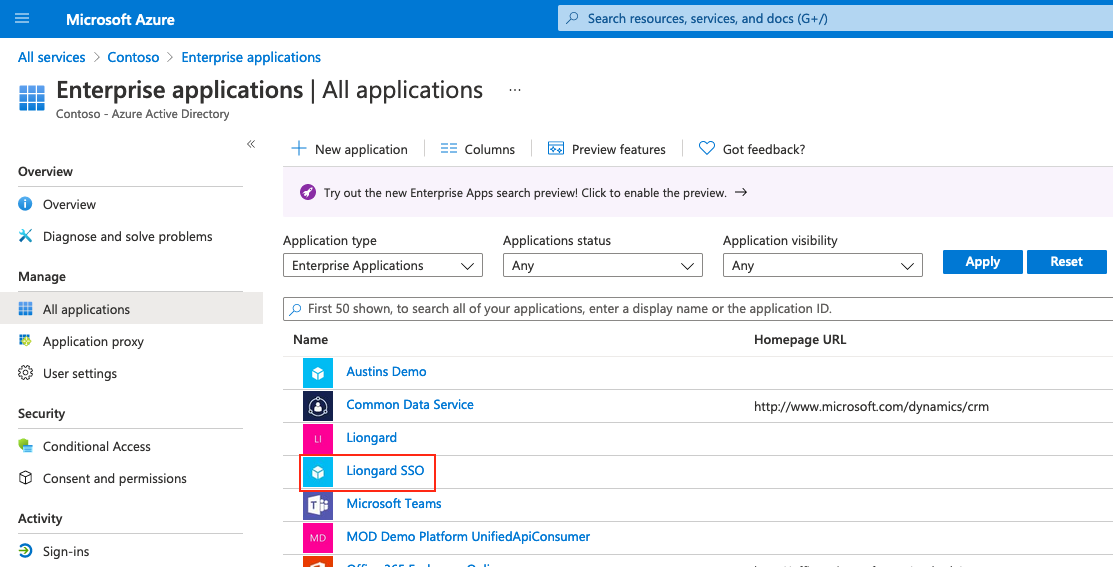The height and width of the screenshot is (567, 1113).
Task: Click the Enterprise applications grid icon beside title
Action: tap(32, 98)
